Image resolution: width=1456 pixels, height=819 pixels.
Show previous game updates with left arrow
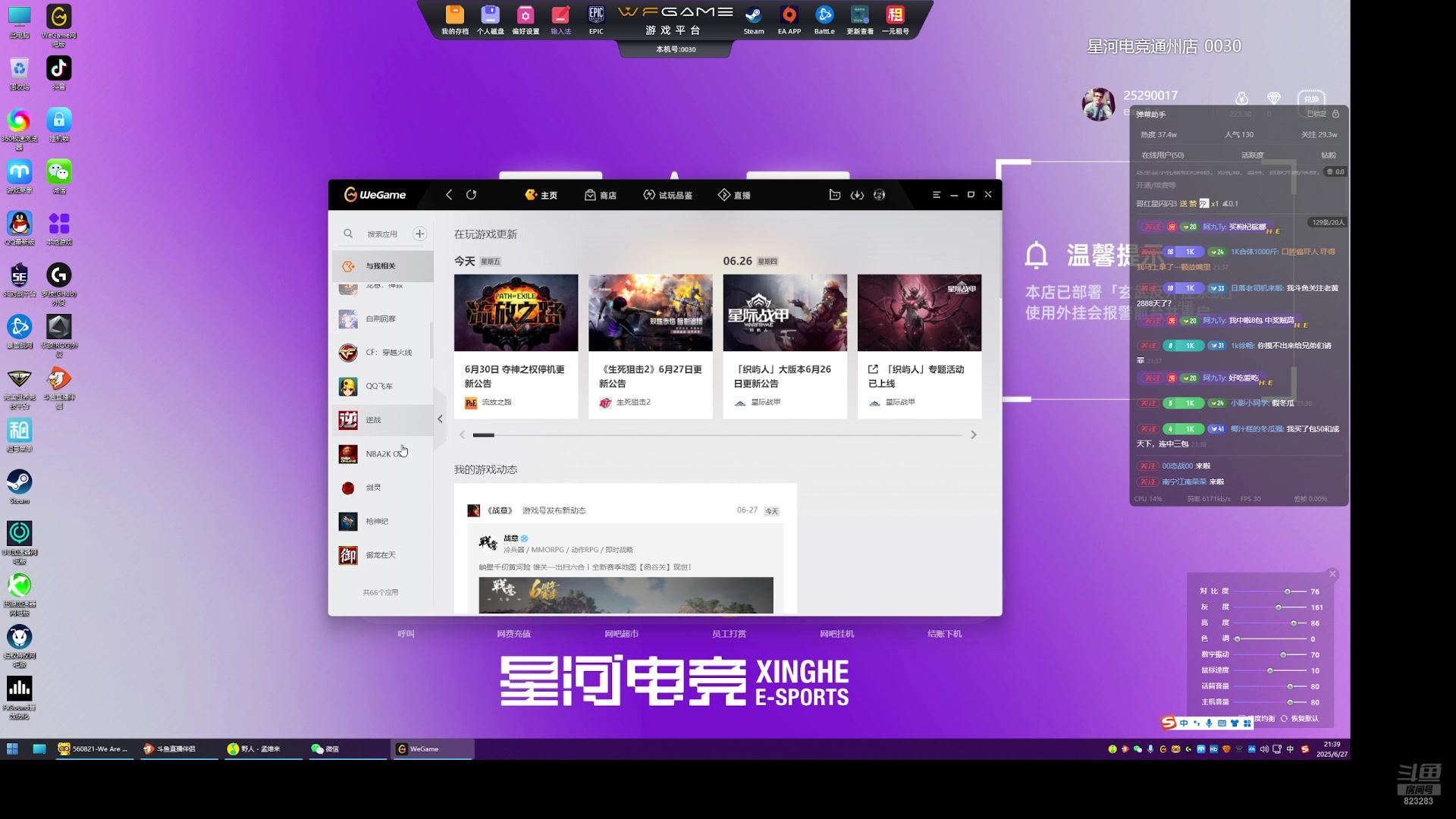coord(462,435)
